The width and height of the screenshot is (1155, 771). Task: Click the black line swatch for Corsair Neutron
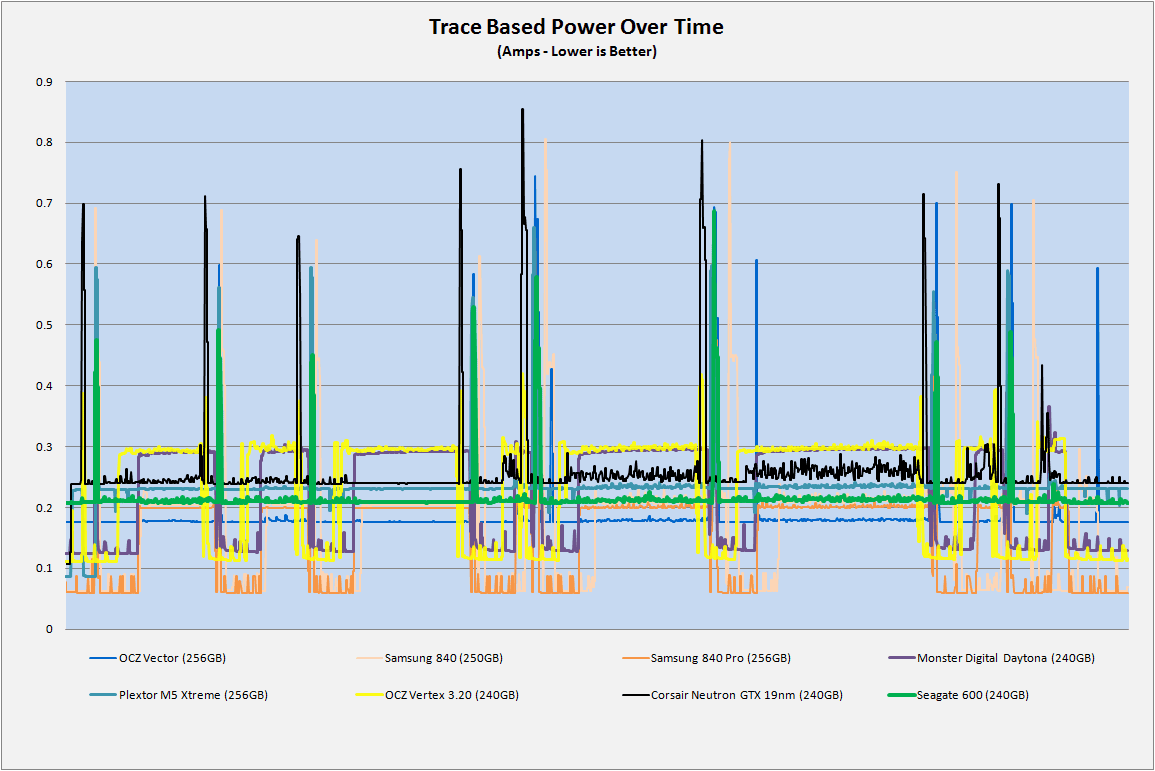tap(634, 695)
